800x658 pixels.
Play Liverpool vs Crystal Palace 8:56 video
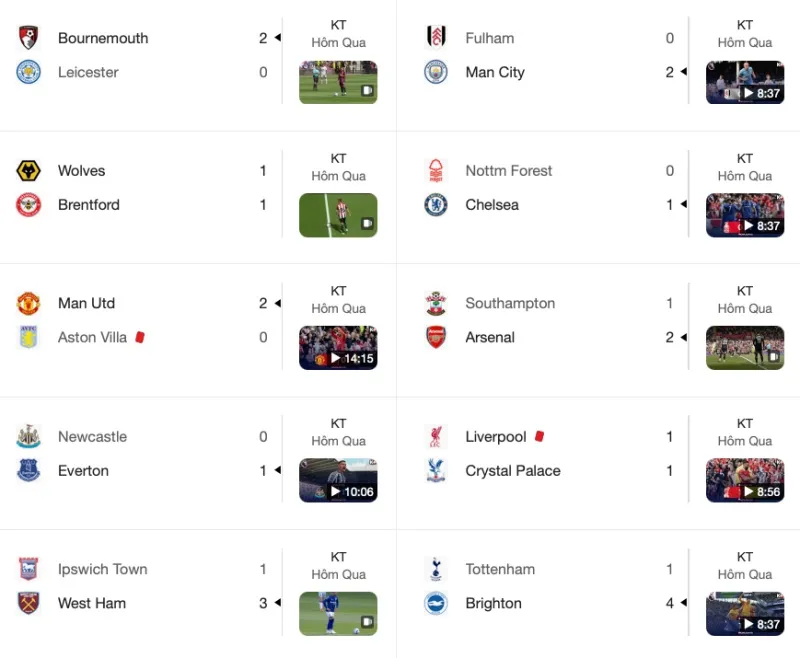click(745, 480)
